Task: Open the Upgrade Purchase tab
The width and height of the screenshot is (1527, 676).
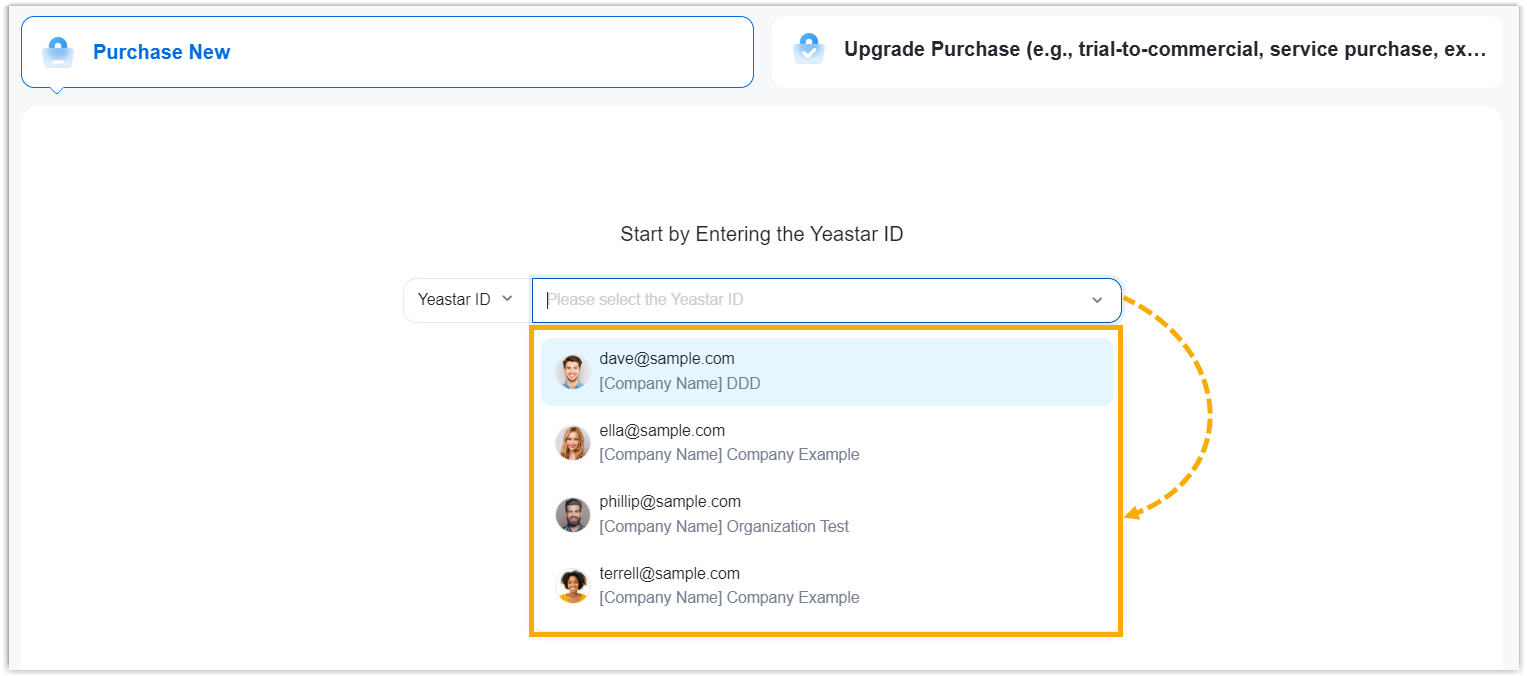Action: [x=1164, y=50]
